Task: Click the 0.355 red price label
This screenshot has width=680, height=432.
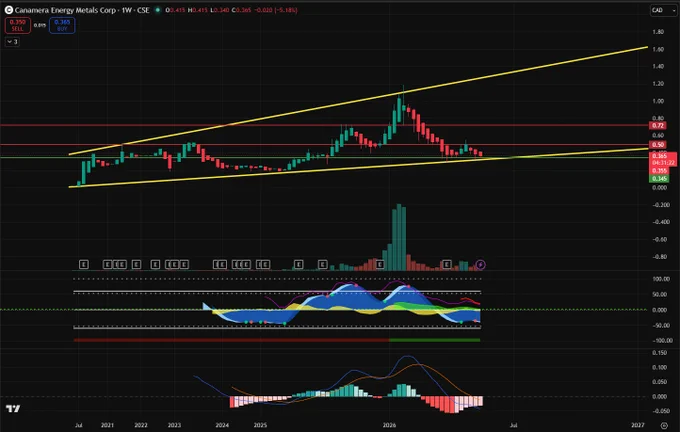Action: pyautogui.click(x=659, y=171)
